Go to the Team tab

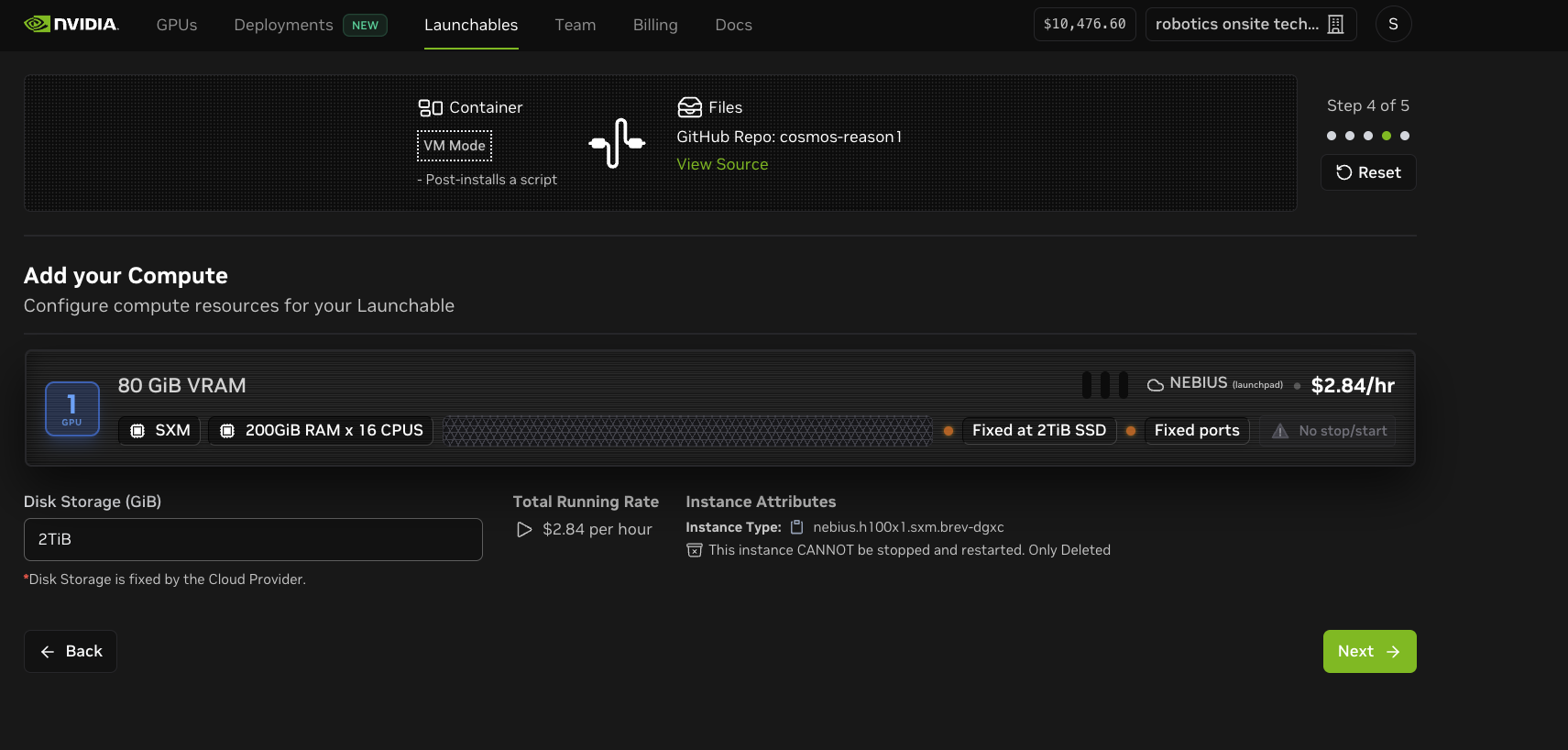576,25
